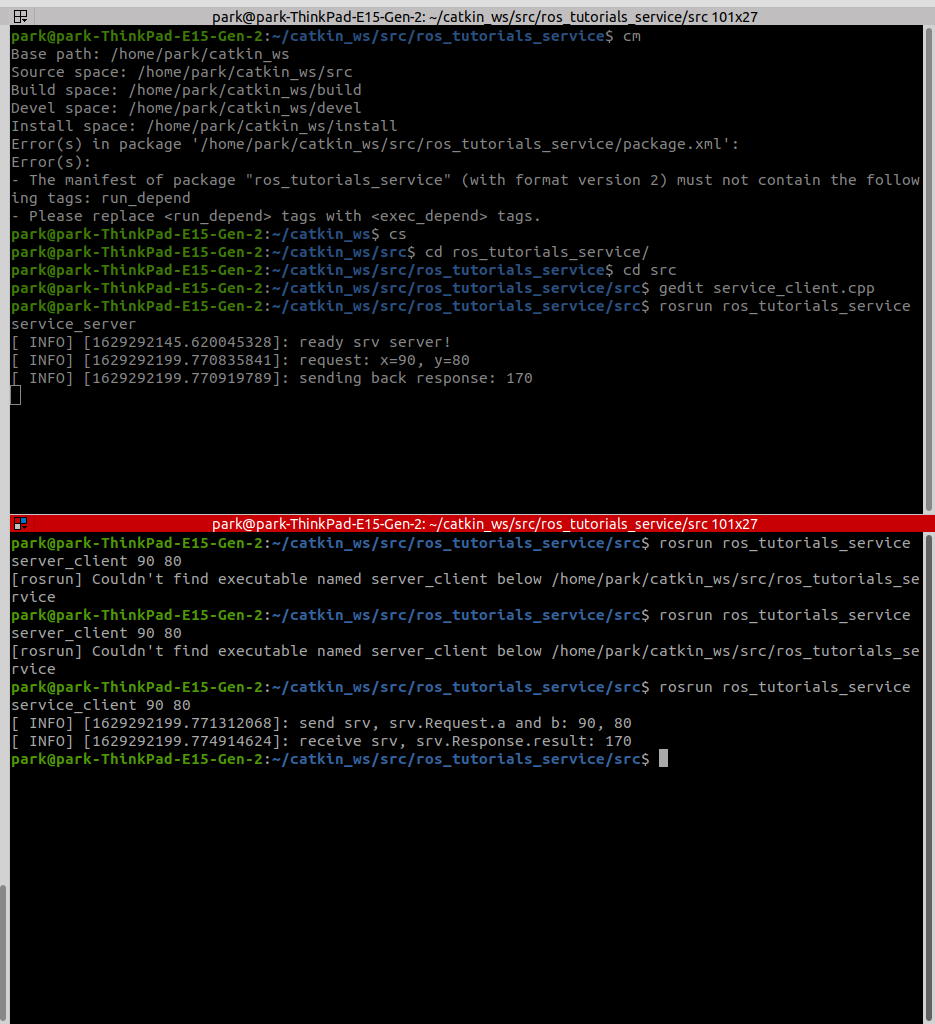Click 'sending back response: 170' log line
The width and height of the screenshot is (935, 1024).
coord(272,378)
